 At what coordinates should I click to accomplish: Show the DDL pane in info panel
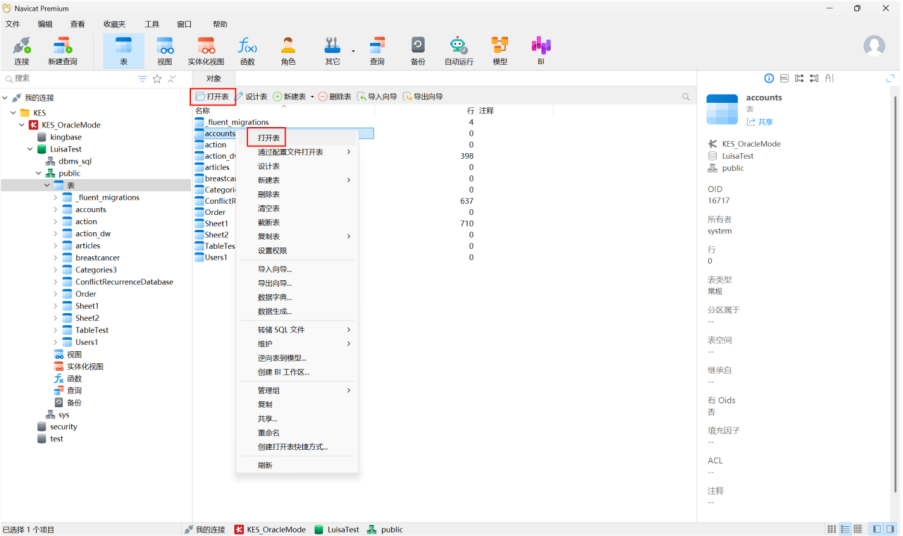click(x=785, y=78)
